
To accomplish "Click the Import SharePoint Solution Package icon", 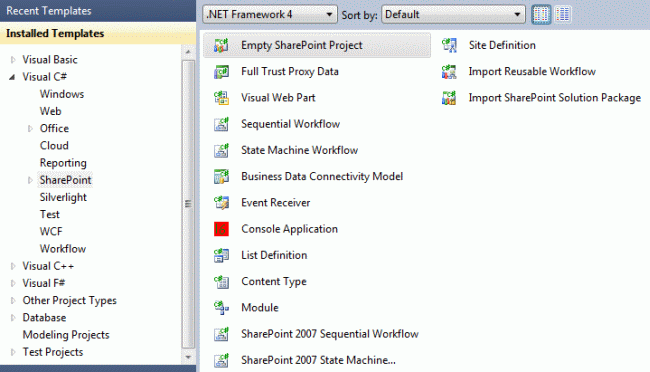I will point(449,97).
